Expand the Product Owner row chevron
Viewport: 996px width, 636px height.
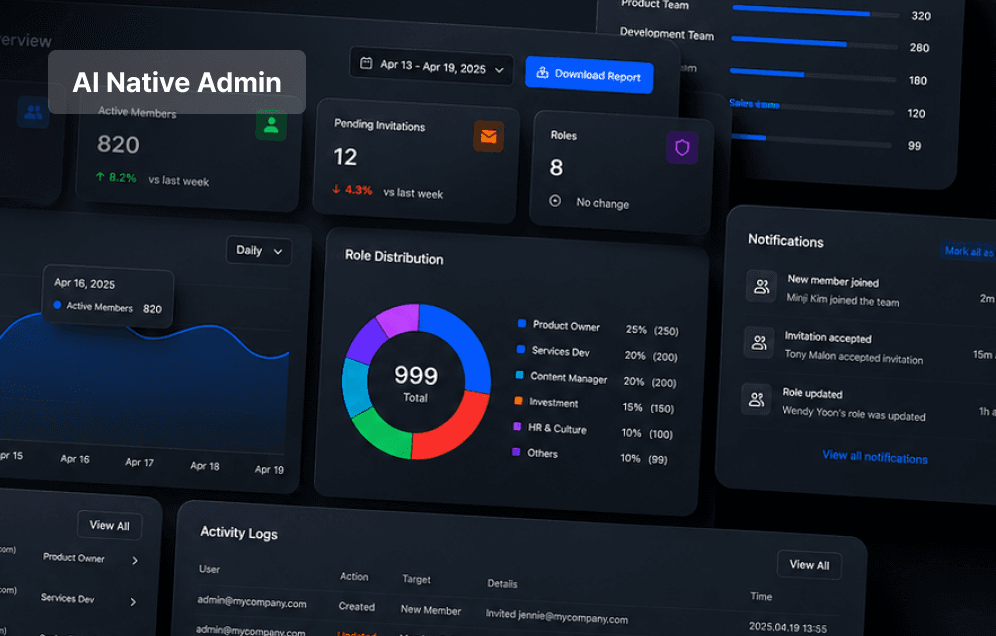(135, 560)
